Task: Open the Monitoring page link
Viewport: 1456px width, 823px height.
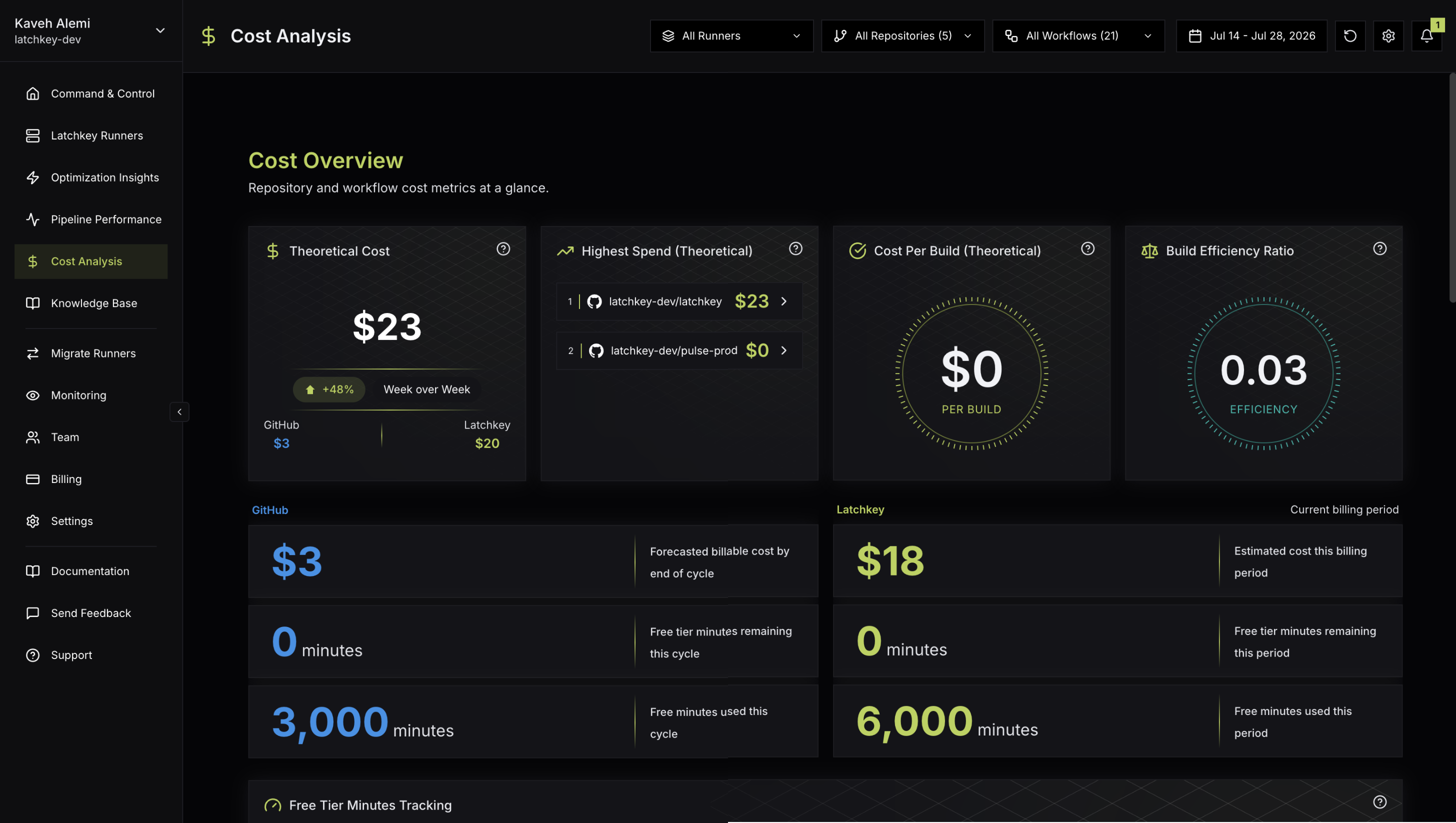Action: click(x=90, y=395)
